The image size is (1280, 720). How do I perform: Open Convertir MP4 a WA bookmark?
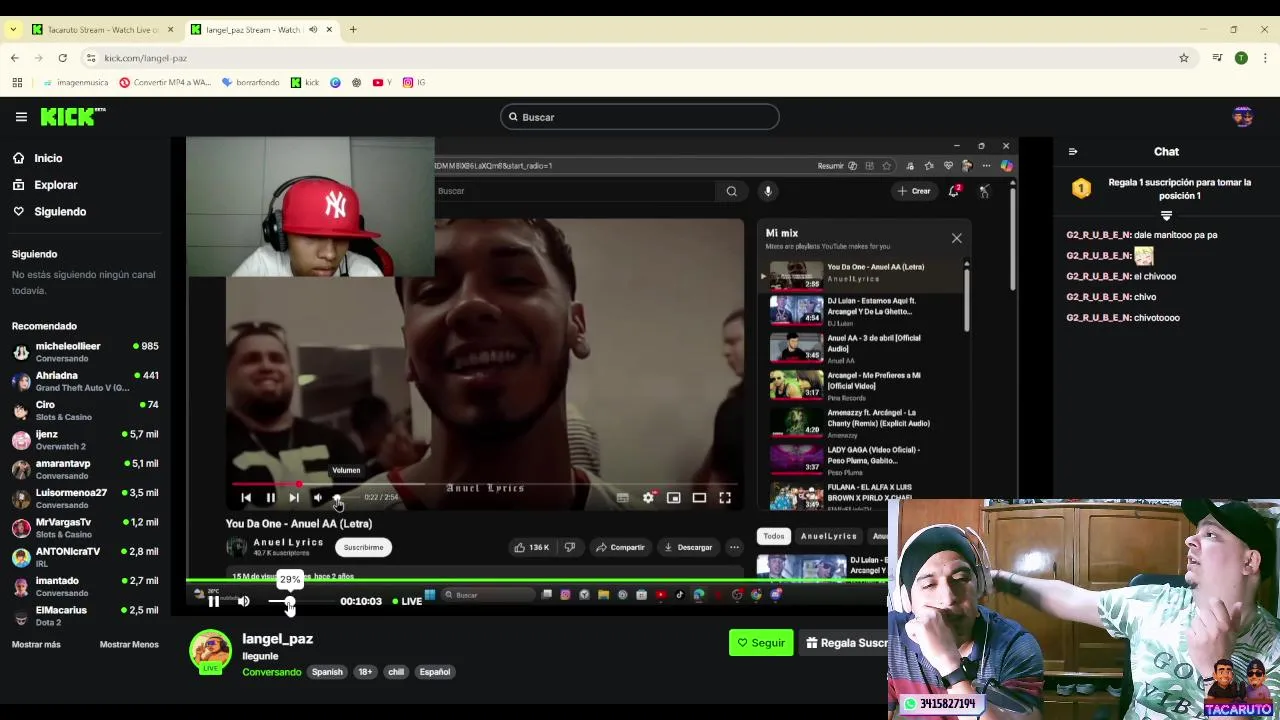165,82
